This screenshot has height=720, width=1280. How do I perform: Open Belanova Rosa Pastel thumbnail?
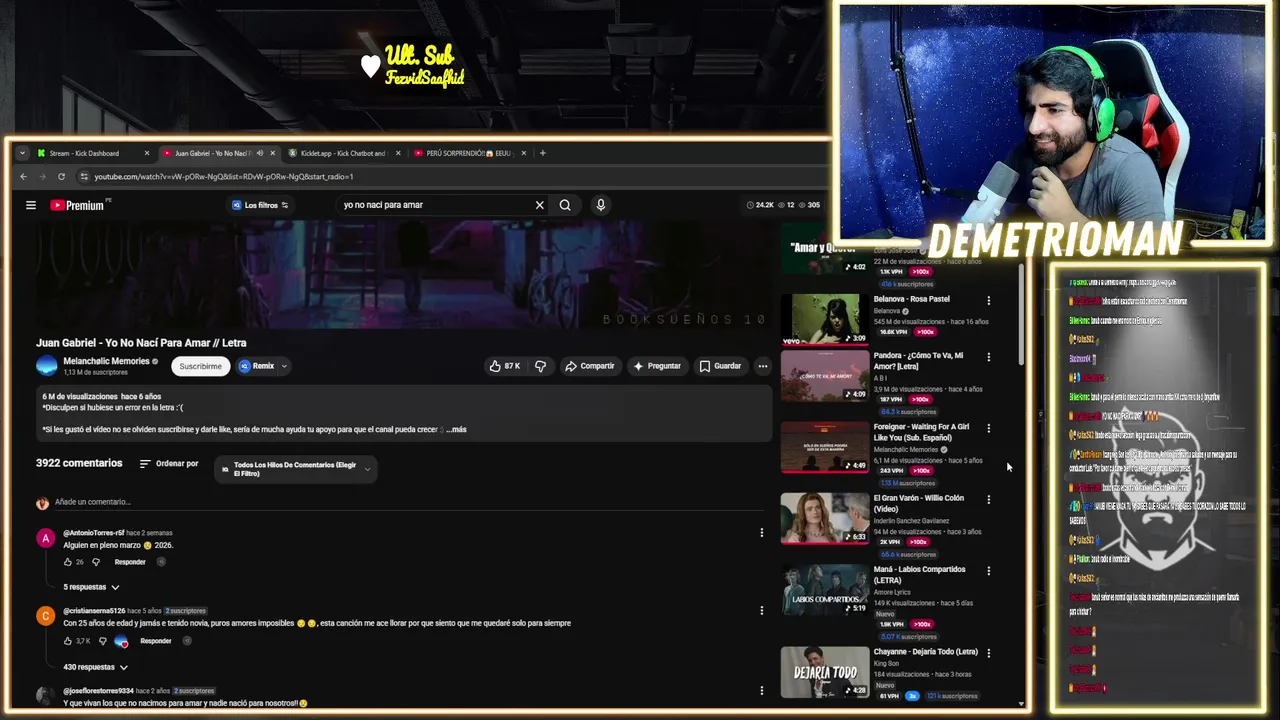point(825,319)
